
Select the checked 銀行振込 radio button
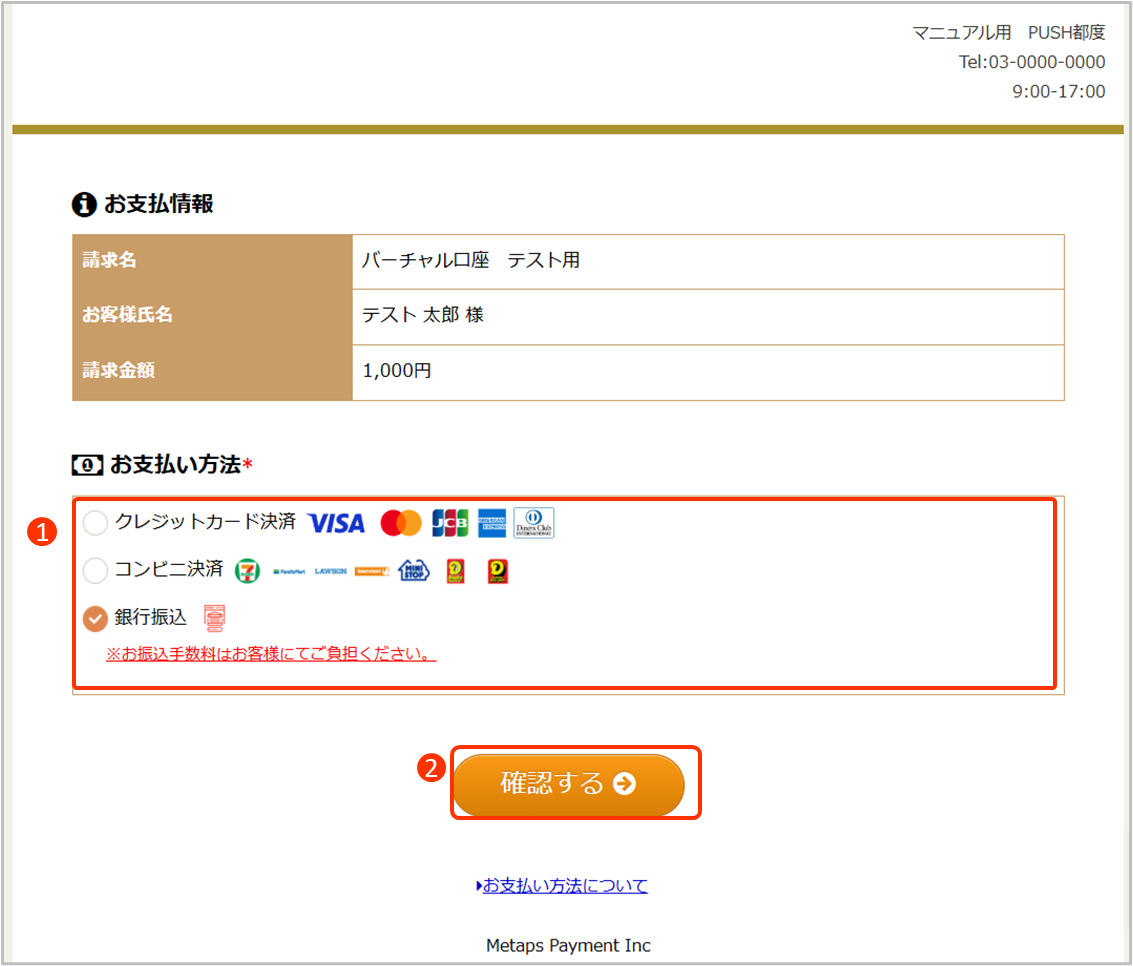click(95, 619)
